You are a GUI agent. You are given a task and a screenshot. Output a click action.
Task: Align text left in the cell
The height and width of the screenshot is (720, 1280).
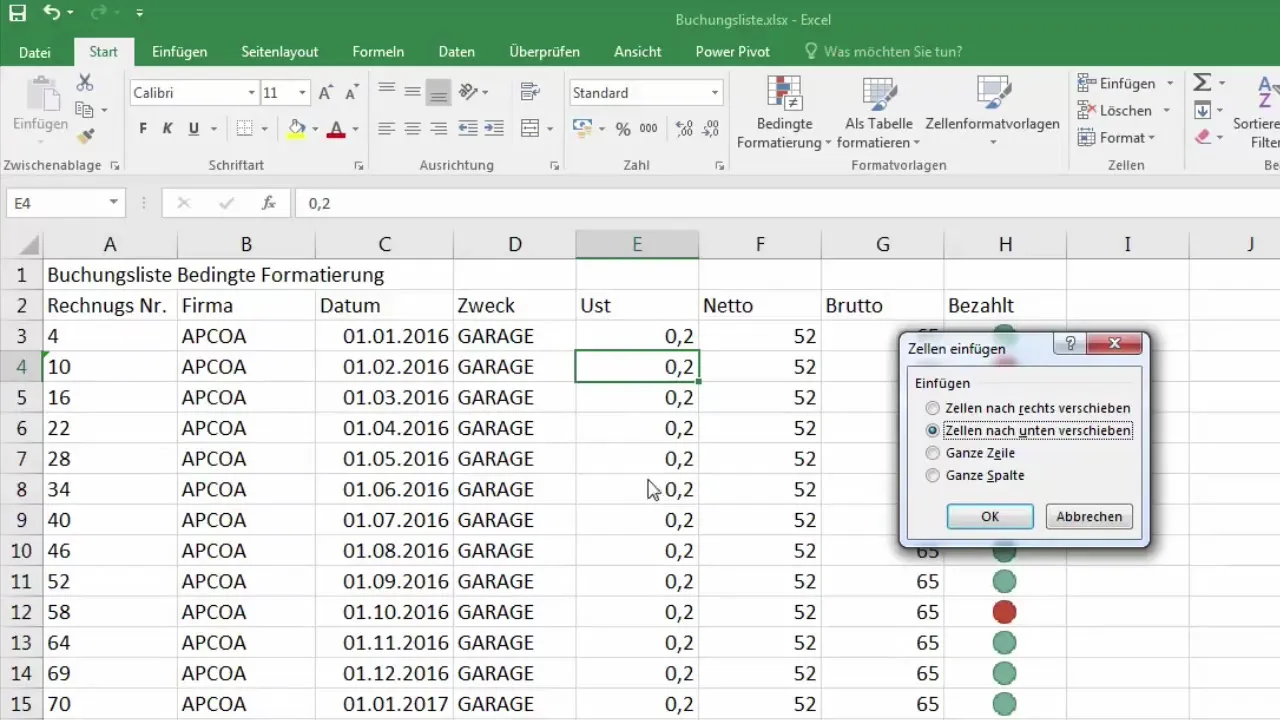click(386, 128)
